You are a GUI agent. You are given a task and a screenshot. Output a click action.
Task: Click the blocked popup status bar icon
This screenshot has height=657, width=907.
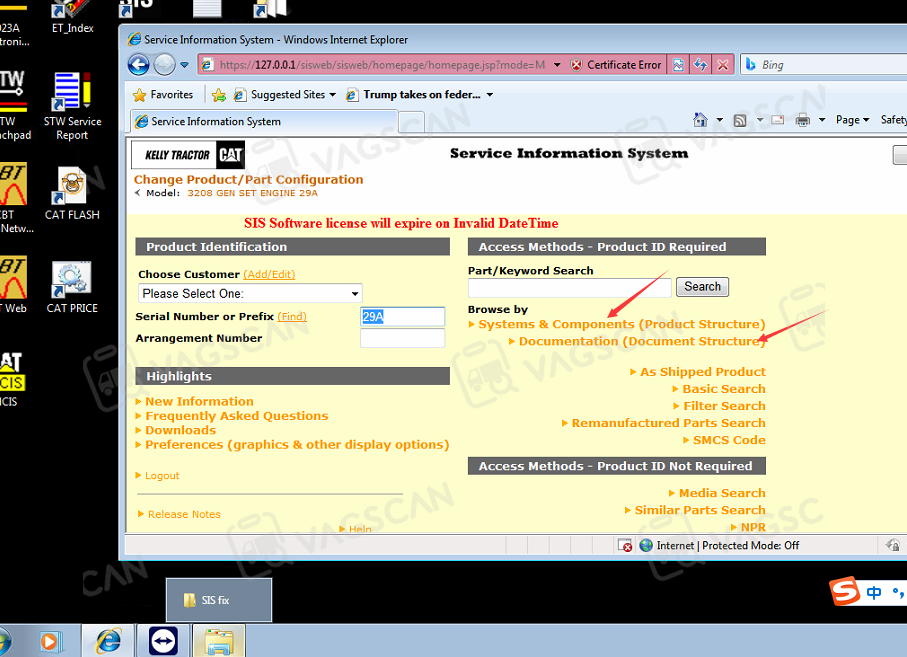click(x=625, y=545)
